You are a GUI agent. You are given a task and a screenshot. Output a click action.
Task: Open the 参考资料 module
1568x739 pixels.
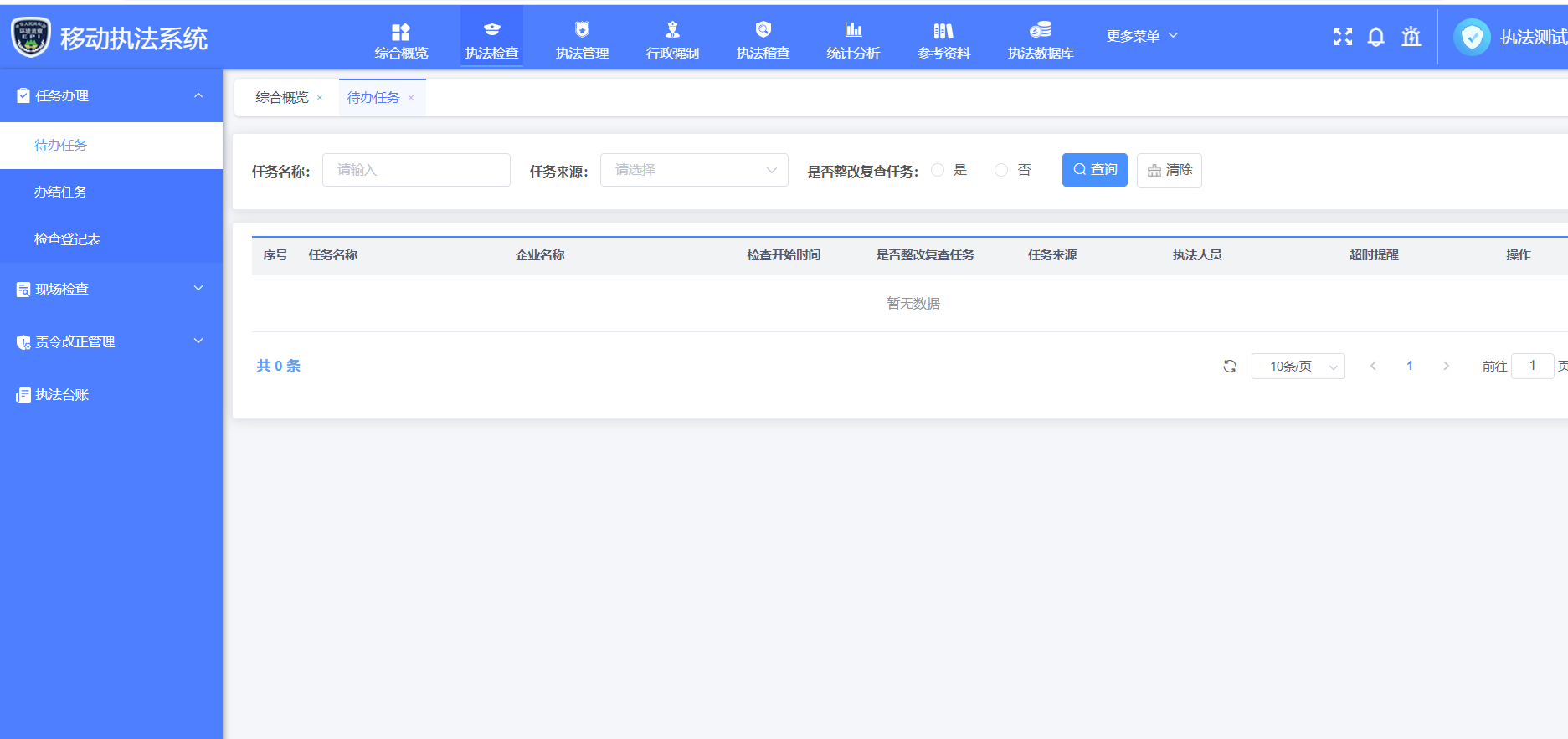pyautogui.click(x=943, y=41)
